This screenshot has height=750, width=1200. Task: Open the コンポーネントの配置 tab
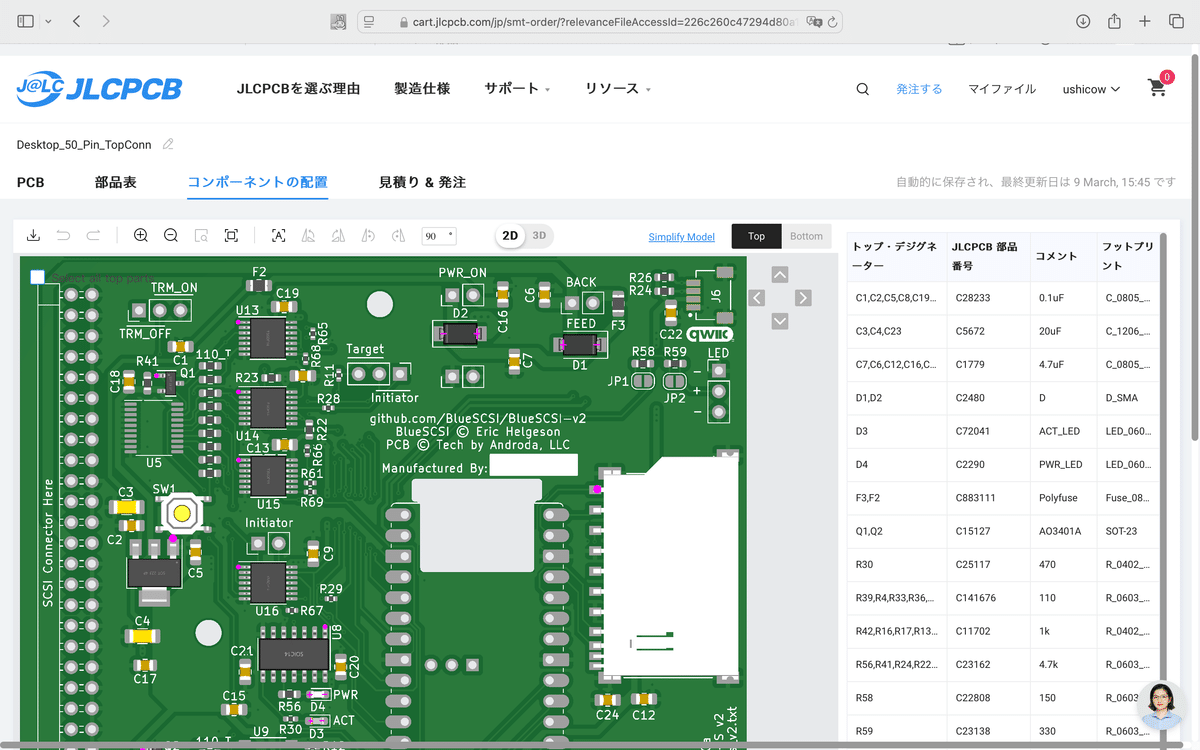click(257, 182)
